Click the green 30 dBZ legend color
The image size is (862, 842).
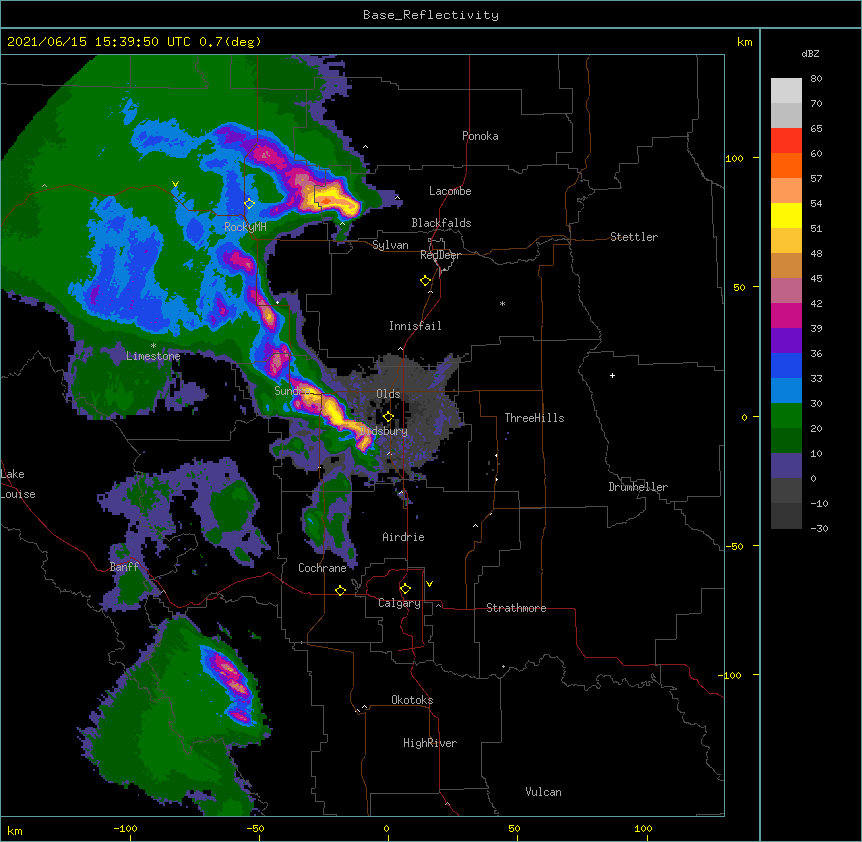(786, 416)
